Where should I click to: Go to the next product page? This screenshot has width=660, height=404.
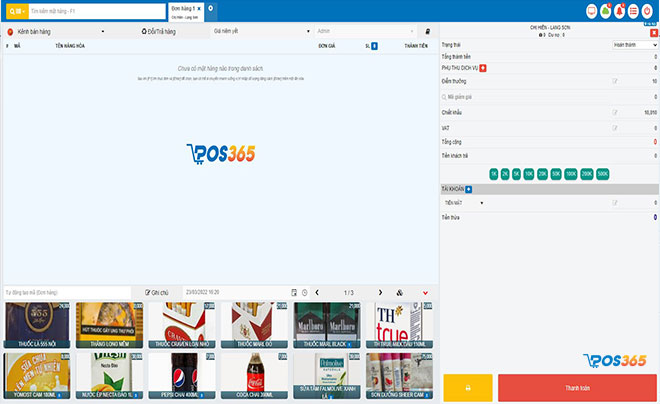(x=380, y=292)
